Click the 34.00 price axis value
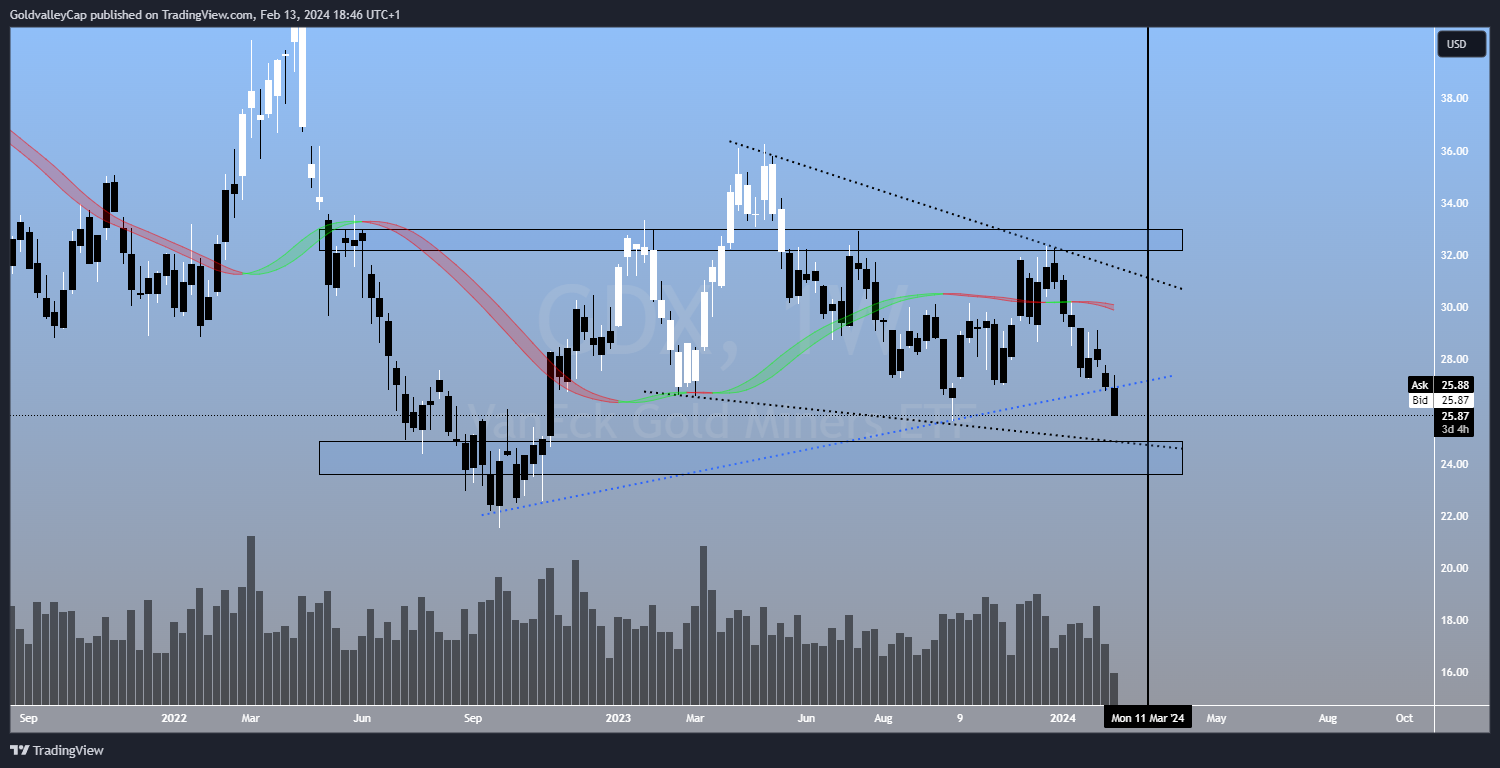The image size is (1500, 768). [x=1454, y=203]
